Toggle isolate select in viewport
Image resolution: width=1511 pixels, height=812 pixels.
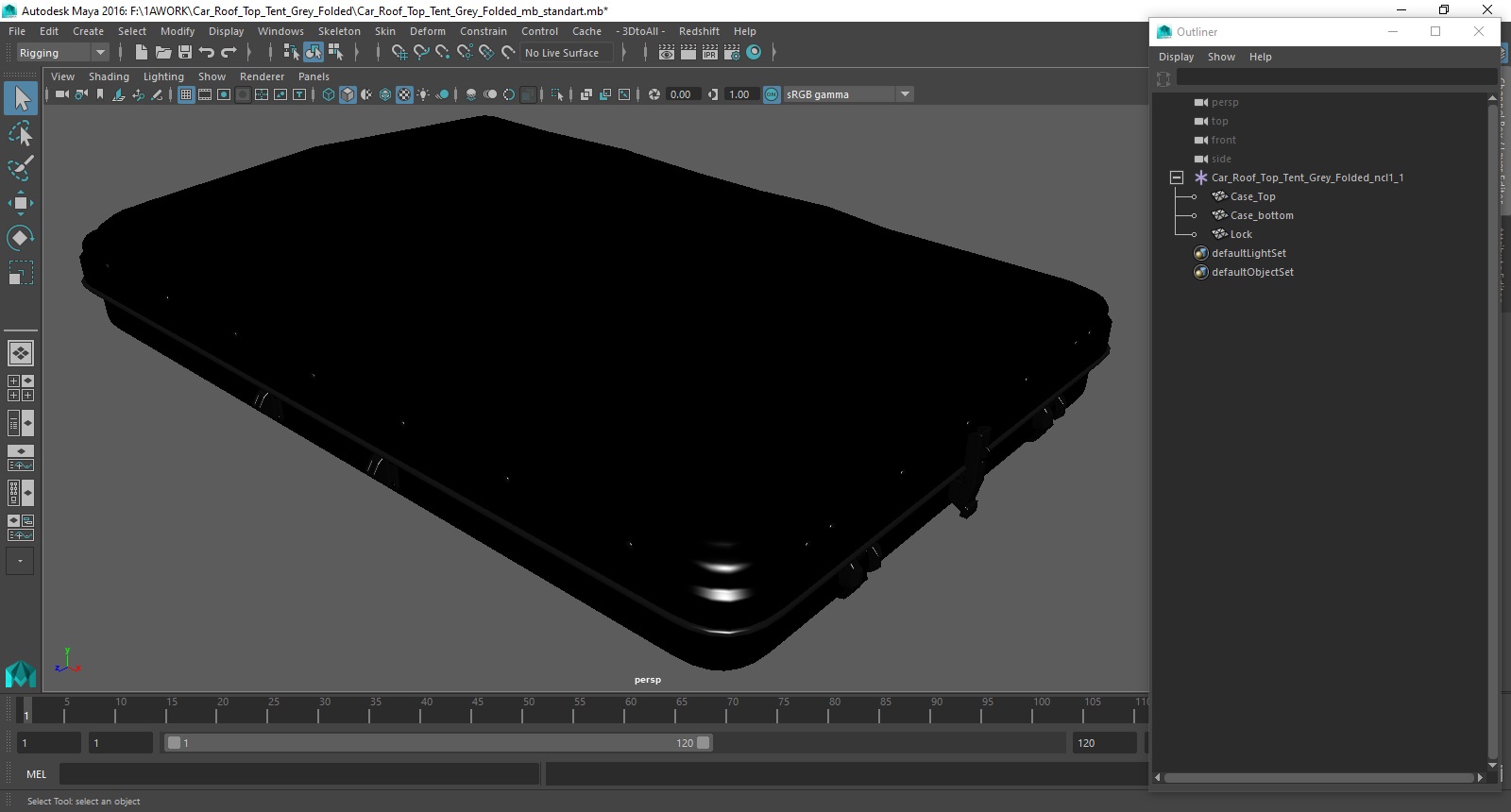coord(557,94)
